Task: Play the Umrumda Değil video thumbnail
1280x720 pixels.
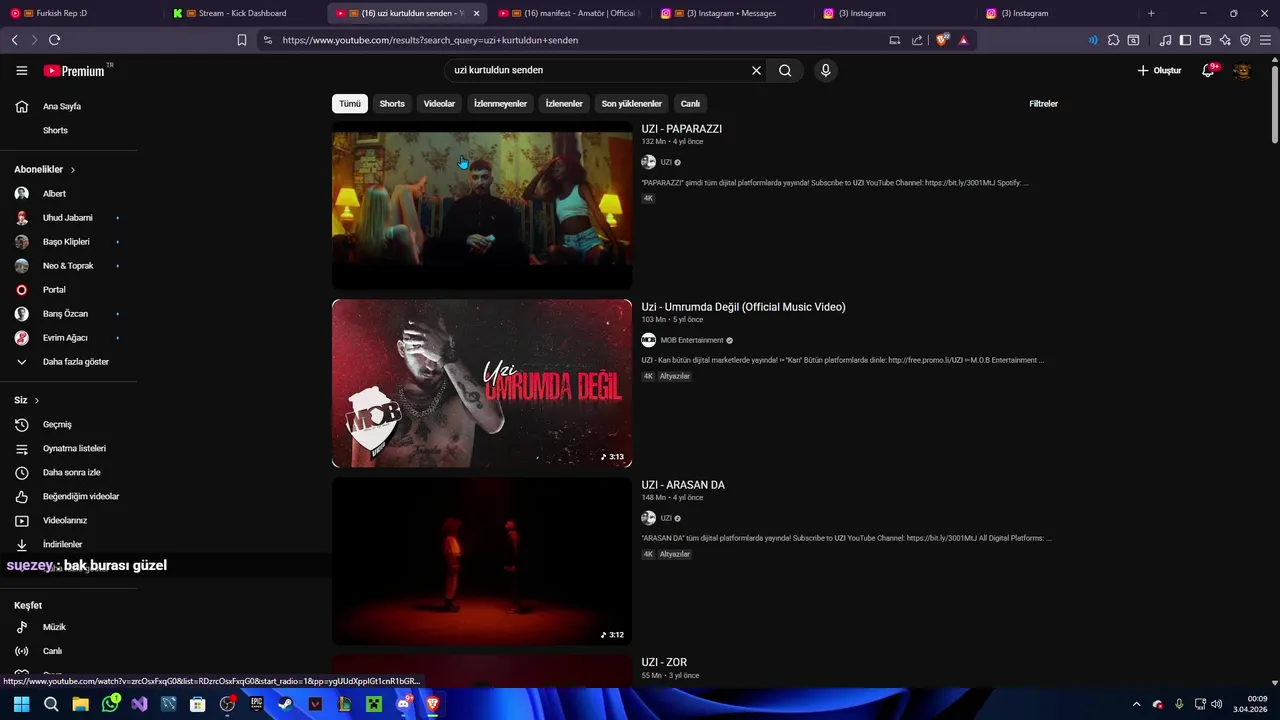Action: (x=482, y=383)
